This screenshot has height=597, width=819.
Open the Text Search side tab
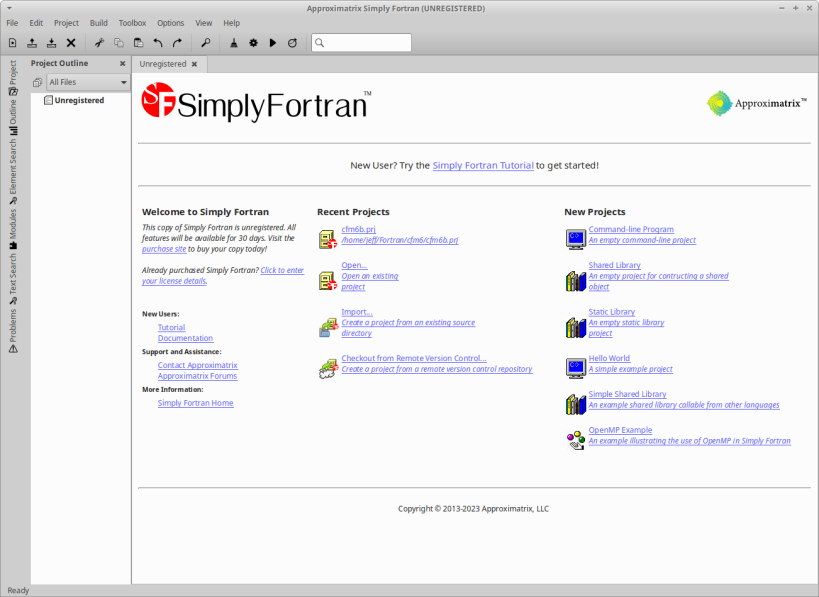pyautogui.click(x=13, y=279)
